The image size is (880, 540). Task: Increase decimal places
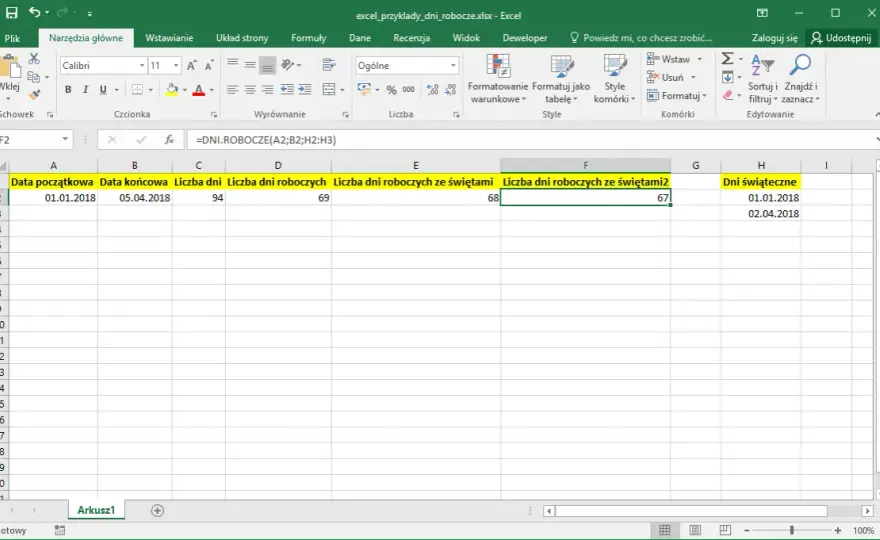(x=432, y=89)
